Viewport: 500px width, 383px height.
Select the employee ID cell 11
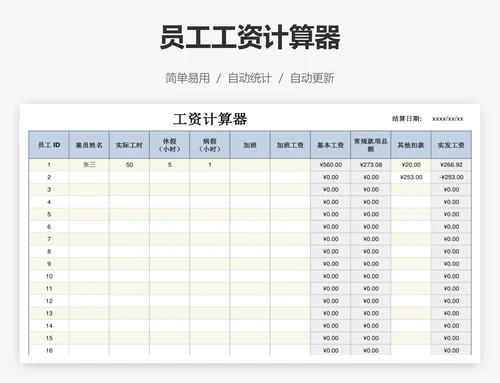tap(49, 288)
